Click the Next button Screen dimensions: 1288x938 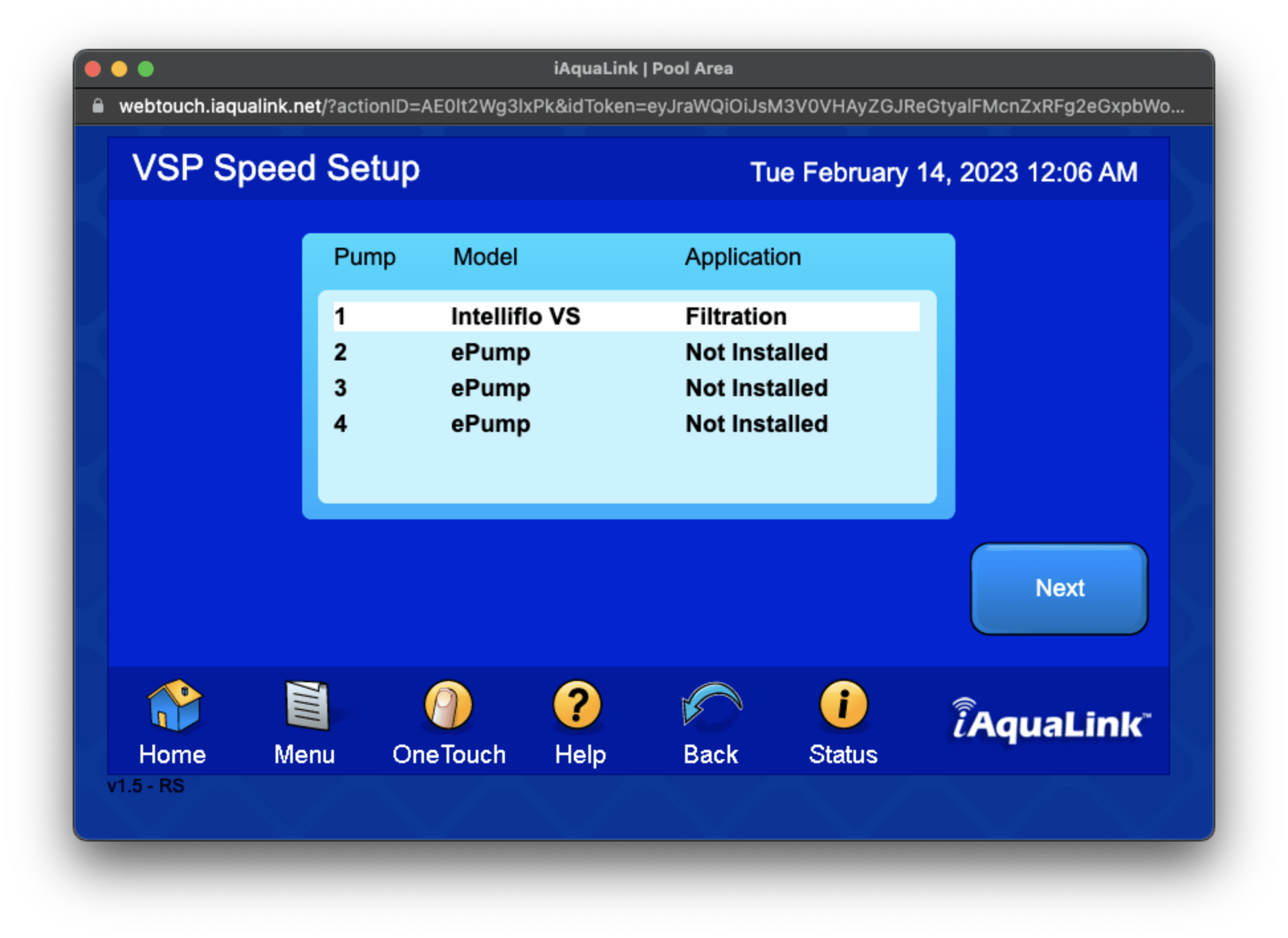(x=1059, y=589)
